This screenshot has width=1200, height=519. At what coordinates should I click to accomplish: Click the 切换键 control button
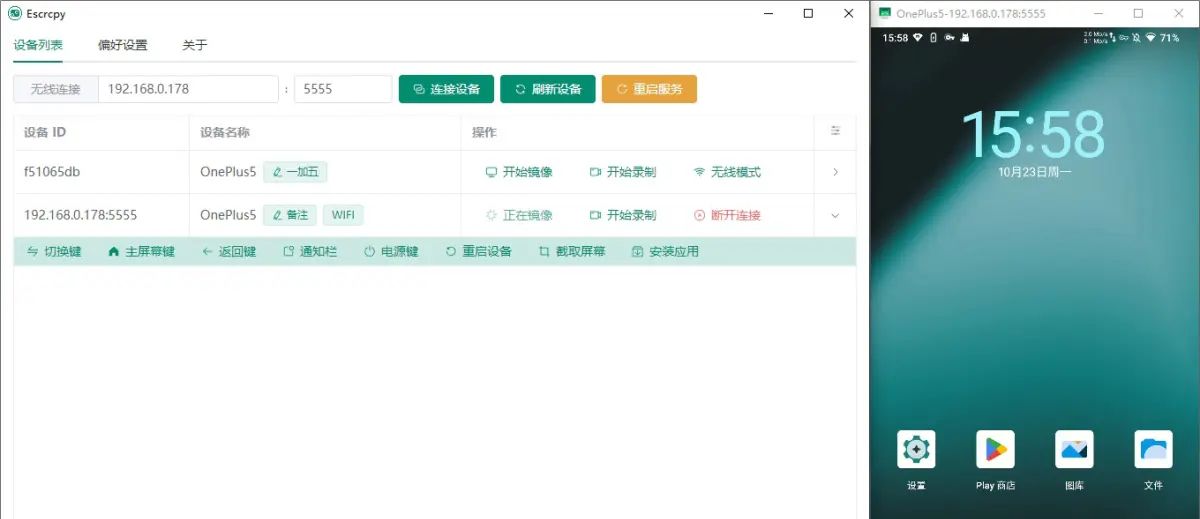coord(54,251)
